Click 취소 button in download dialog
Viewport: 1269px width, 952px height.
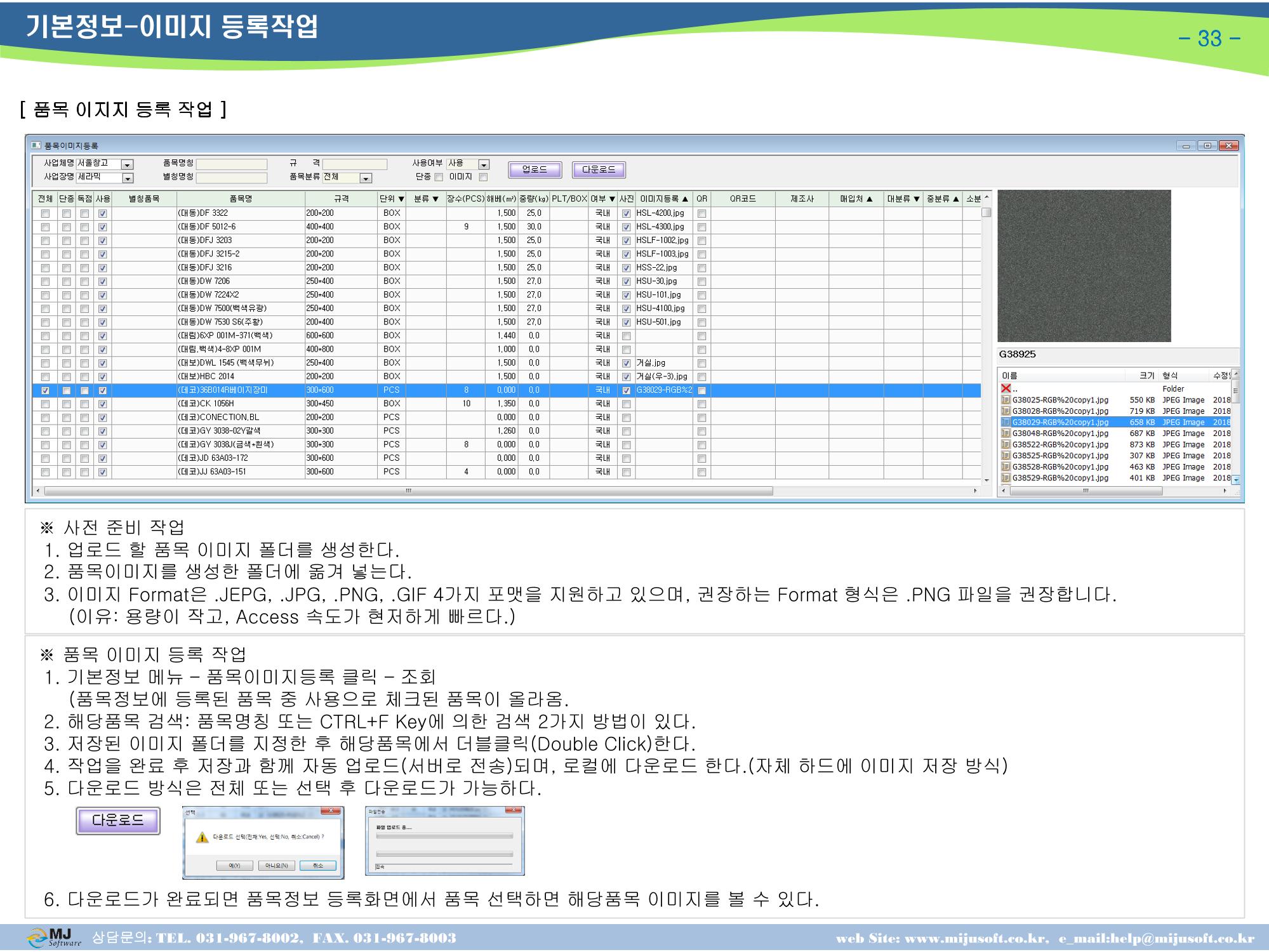tap(319, 866)
